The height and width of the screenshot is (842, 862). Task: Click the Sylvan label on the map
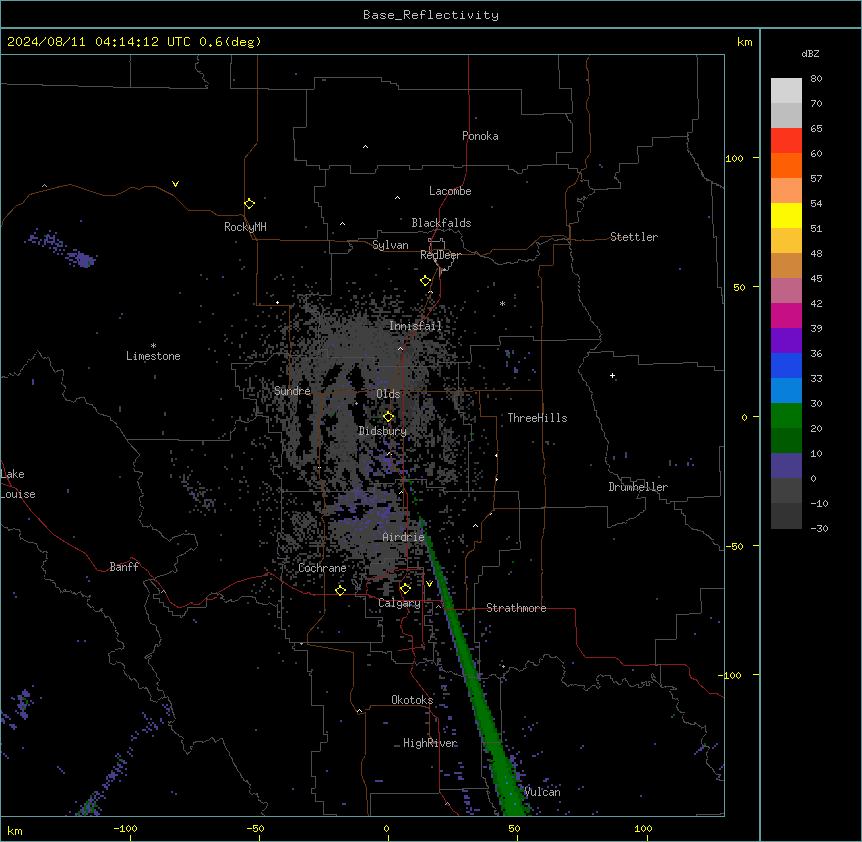click(x=390, y=245)
